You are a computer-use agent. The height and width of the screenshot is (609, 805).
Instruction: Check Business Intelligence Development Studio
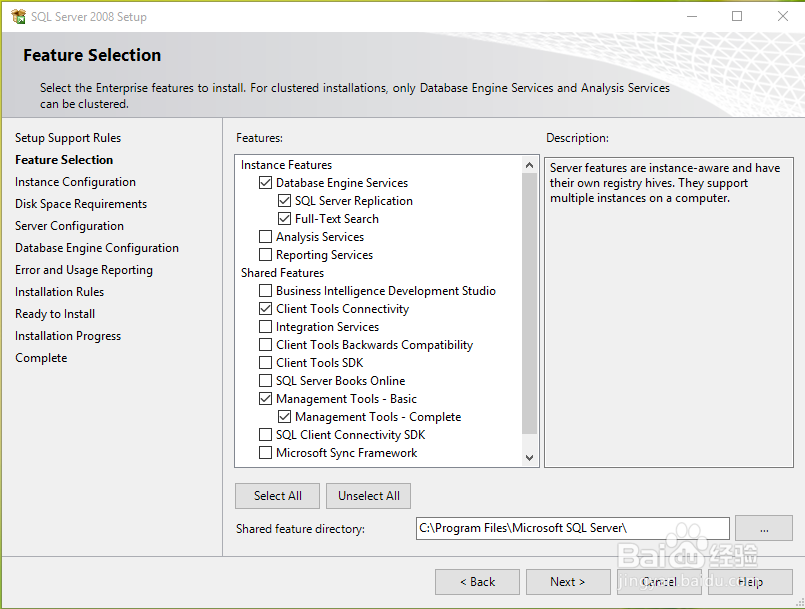click(x=265, y=291)
